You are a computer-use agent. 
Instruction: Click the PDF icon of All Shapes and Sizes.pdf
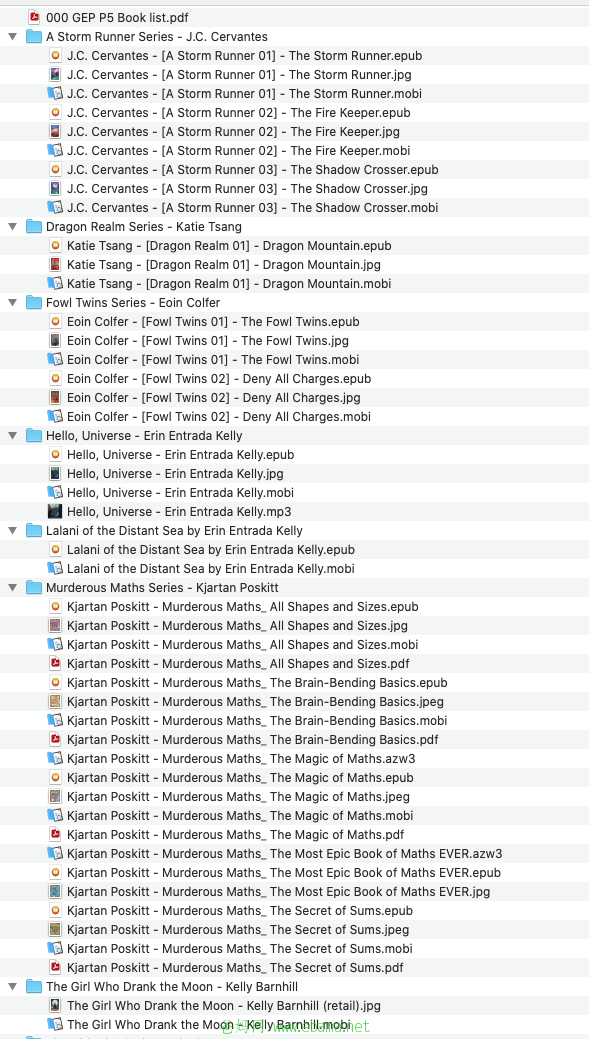click(x=56, y=664)
